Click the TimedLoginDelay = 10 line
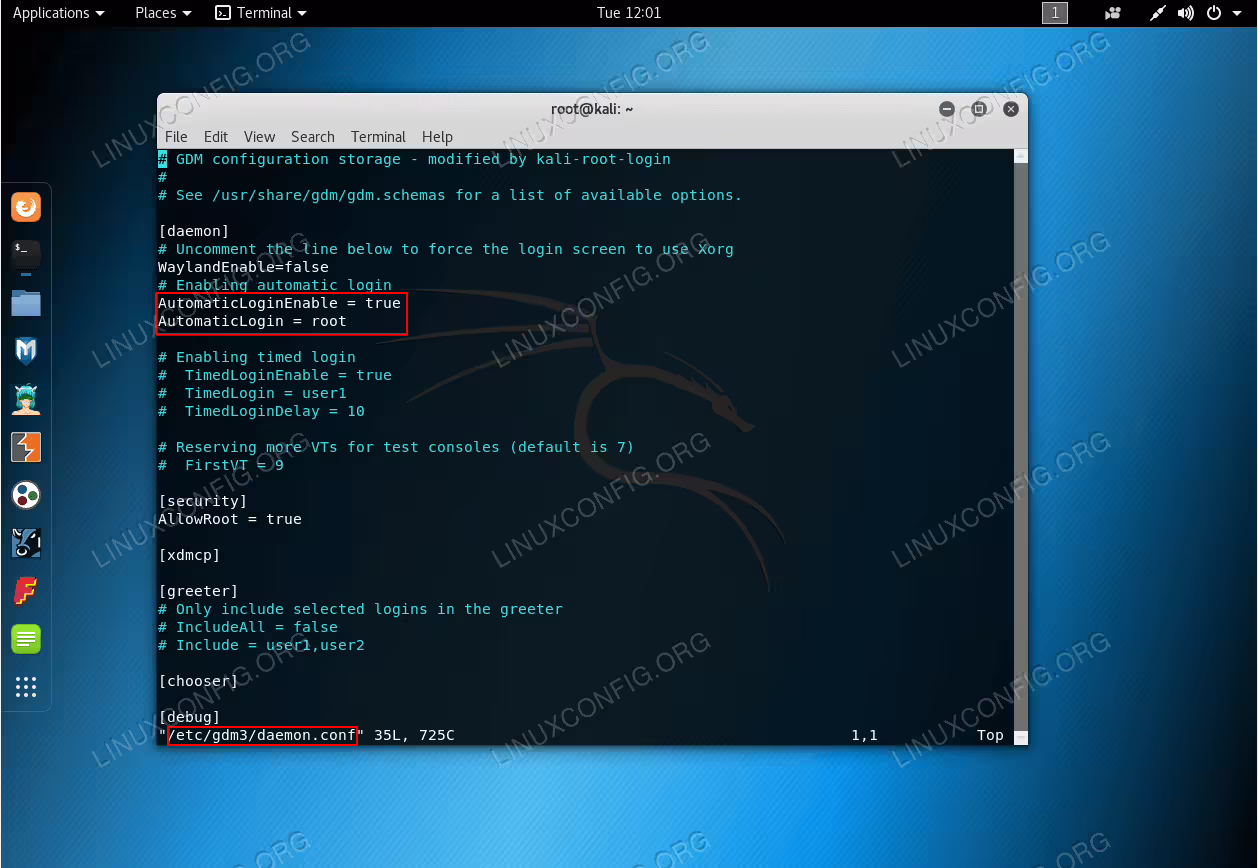Image resolution: width=1258 pixels, height=868 pixels. pos(261,411)
